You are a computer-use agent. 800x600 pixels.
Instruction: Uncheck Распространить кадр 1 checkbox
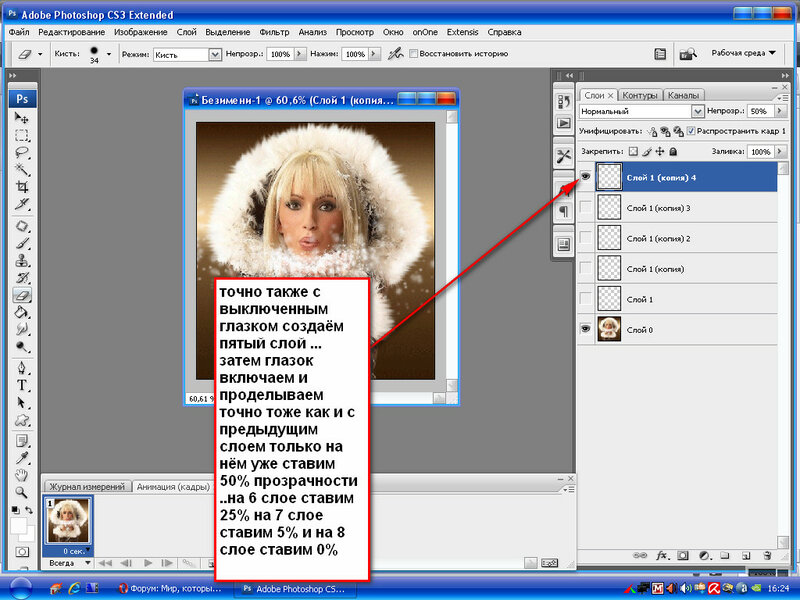[x=691, y=131]
